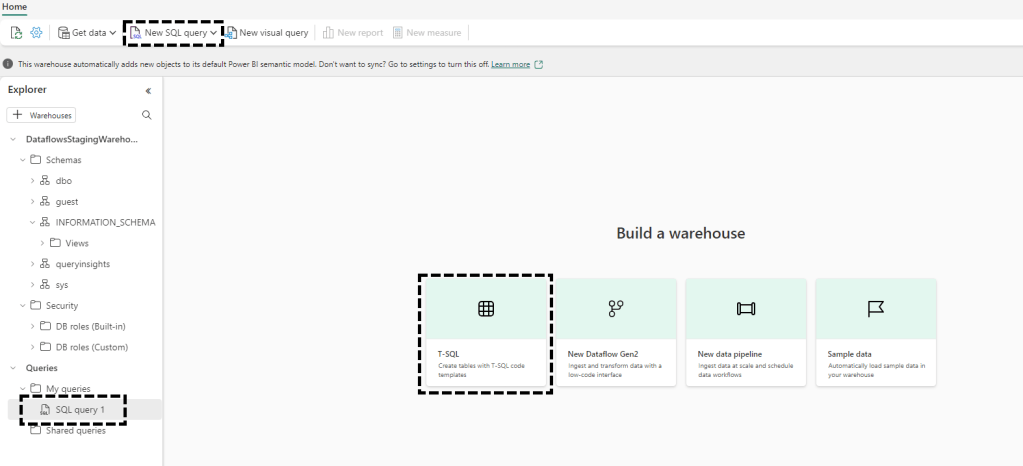Click the search icon in Explorer
Viewport: 1023px width, 466px height.
tap(147, 115)
